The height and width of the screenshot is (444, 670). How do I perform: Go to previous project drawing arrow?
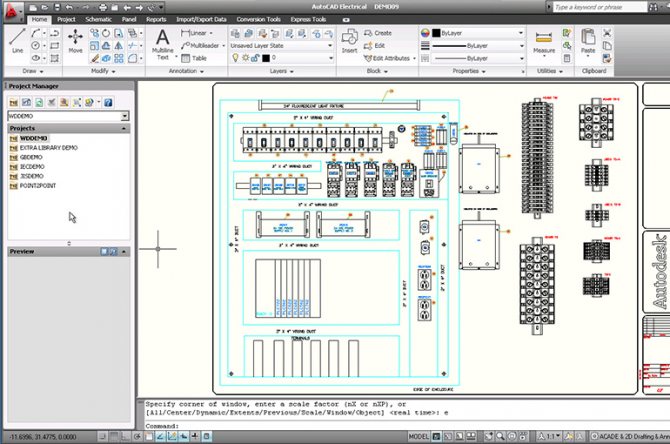pos(127,7)
